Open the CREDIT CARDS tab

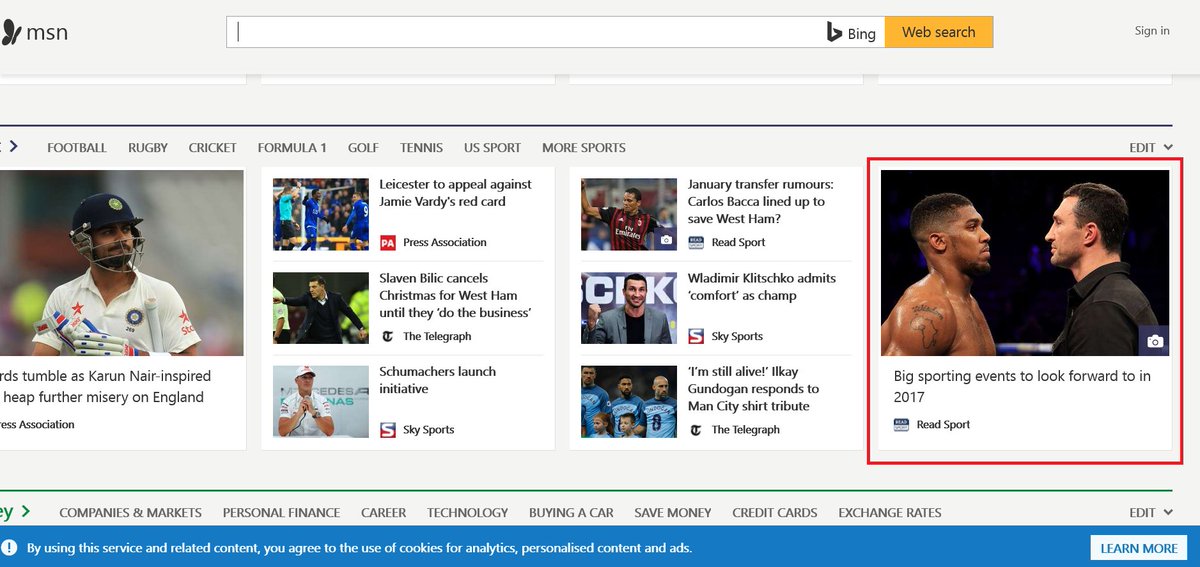click(x=775, y=512)
